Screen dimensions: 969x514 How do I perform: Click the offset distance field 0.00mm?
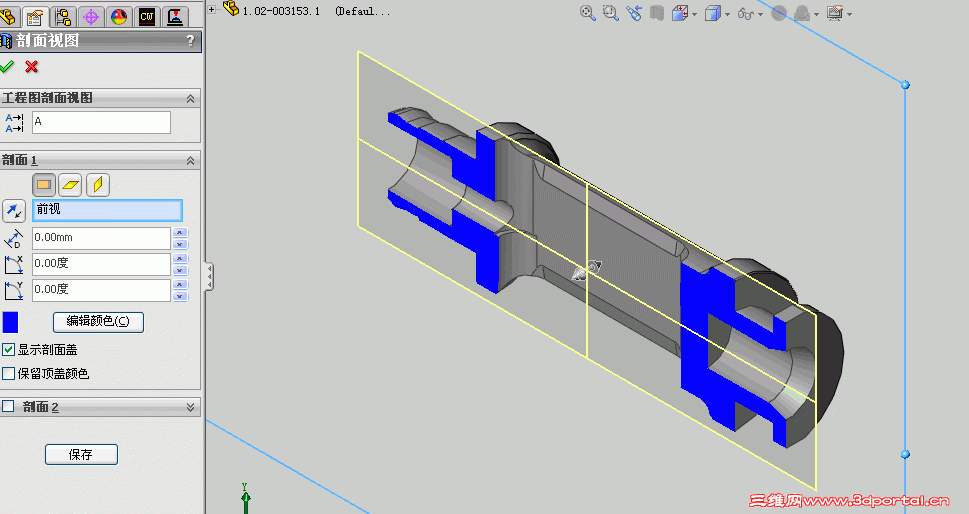click(x=101, y=238)
